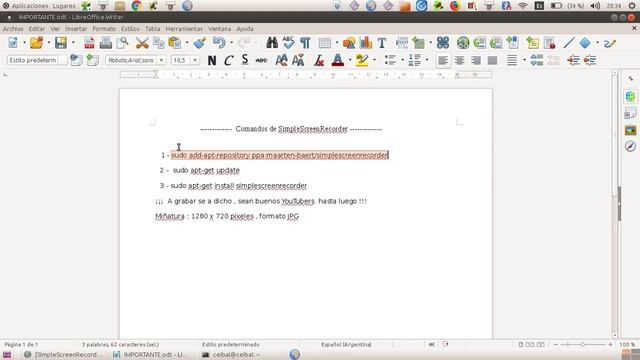Insert a hyperlink globe icon

(x=463, y=42)
